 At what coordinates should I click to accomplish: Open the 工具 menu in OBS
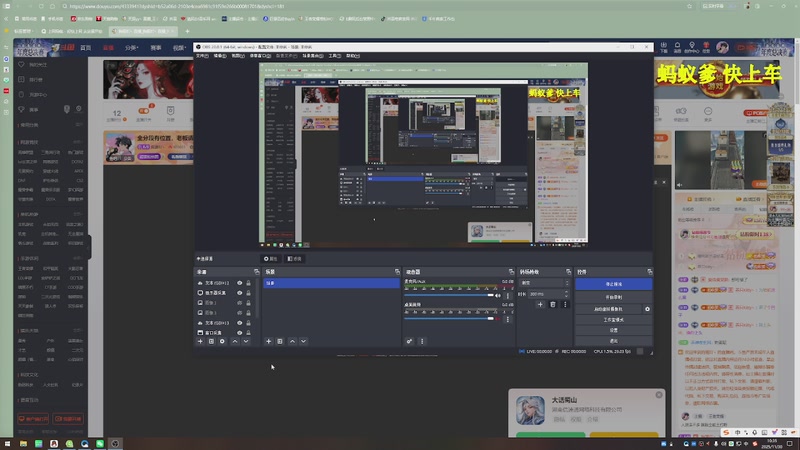click(334, 56)
